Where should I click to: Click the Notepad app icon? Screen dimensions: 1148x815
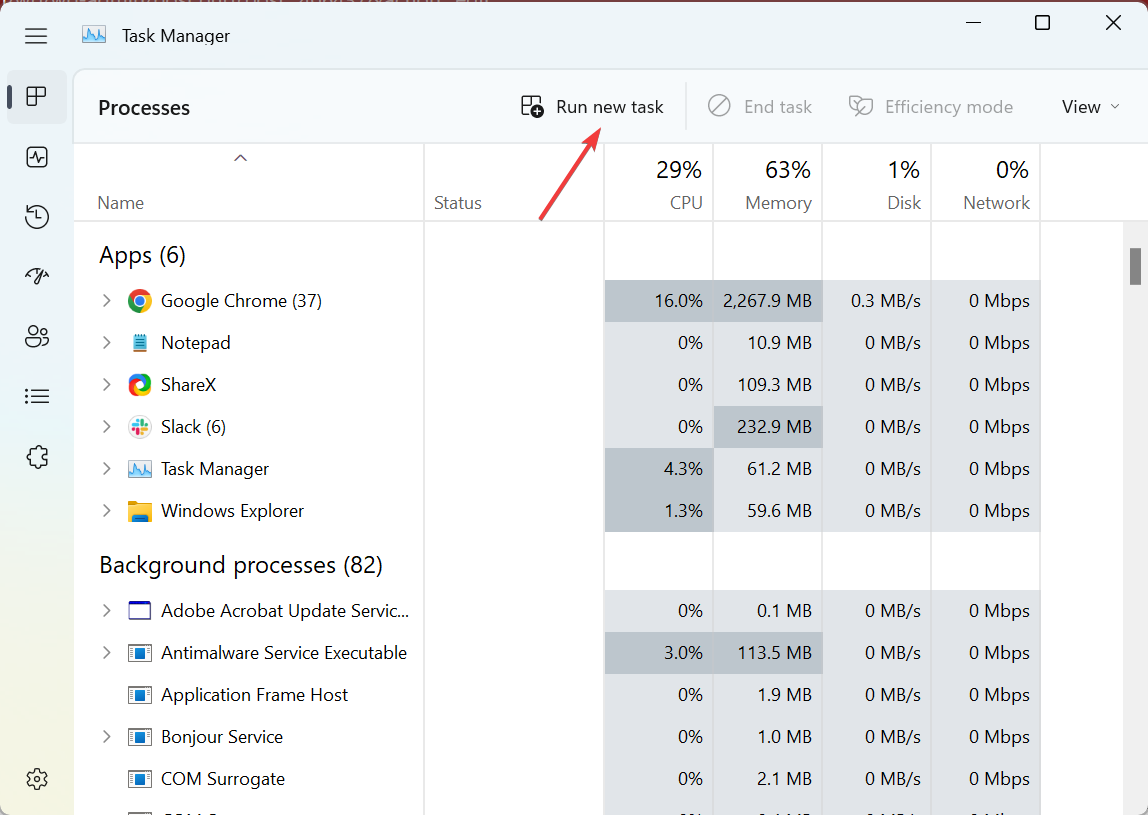point(140,343)
